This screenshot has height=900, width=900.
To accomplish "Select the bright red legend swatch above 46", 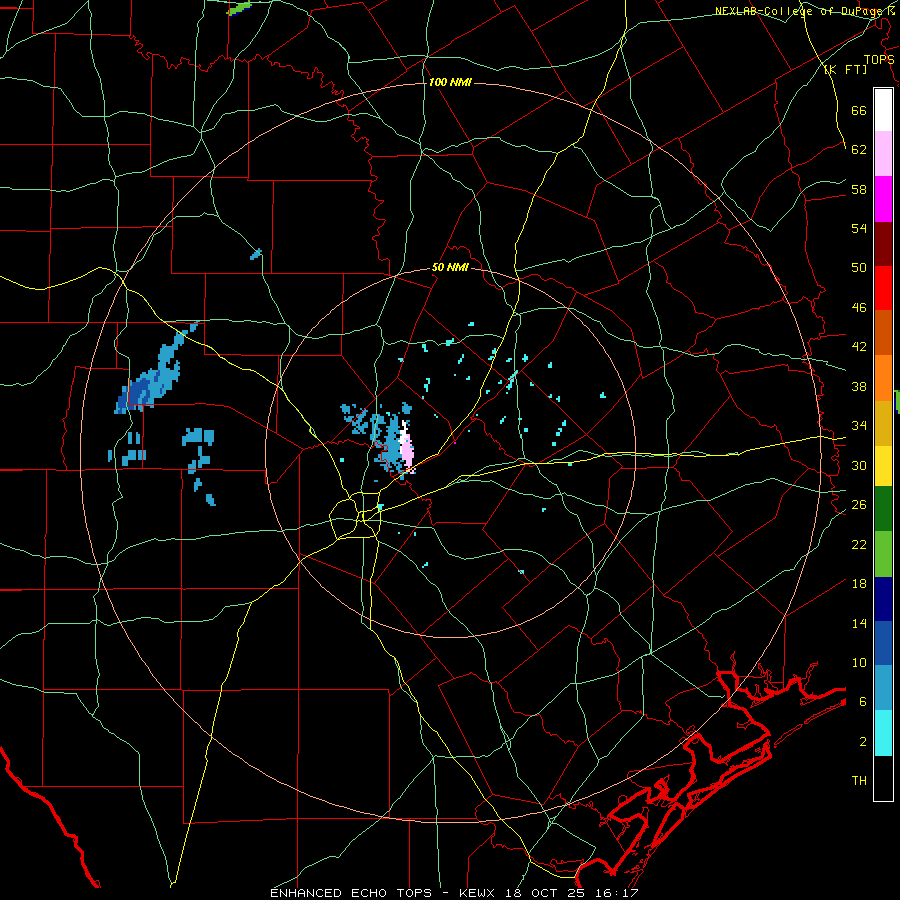I will pyautogui.click(x=883, y=288).
